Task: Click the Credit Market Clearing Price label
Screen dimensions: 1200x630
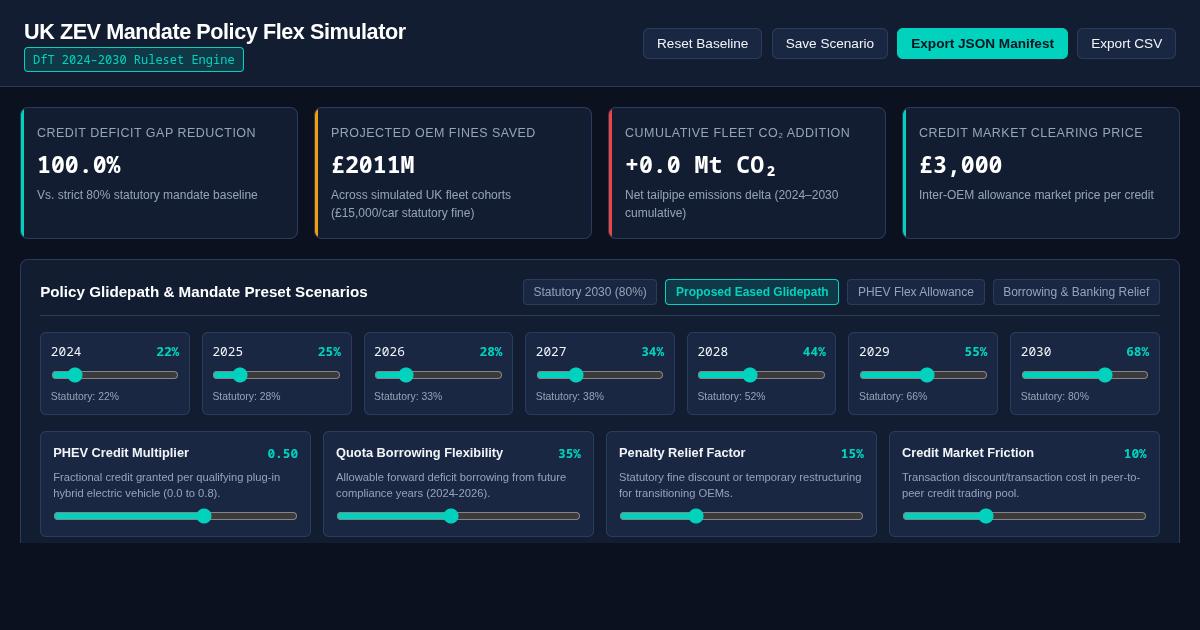Action: (x=1031, y=133)
